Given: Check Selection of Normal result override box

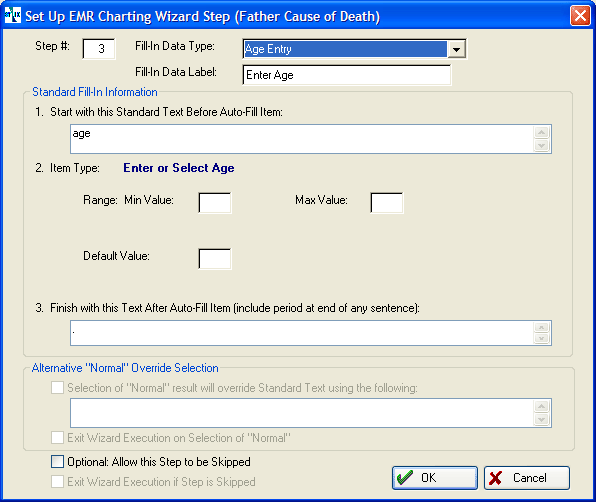Looking at the screenshot, I should 57,388.
